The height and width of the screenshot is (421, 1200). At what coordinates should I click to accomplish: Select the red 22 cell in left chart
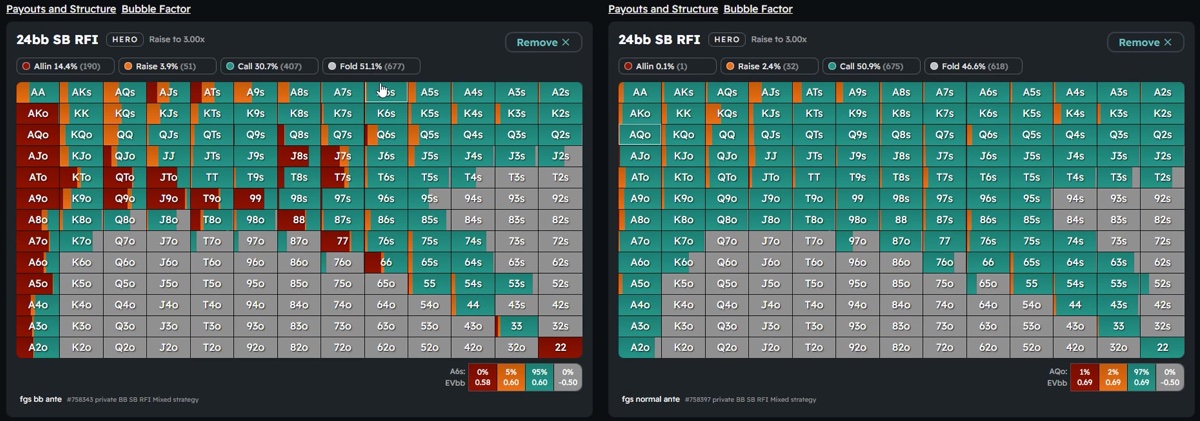(x=560, y=347)
